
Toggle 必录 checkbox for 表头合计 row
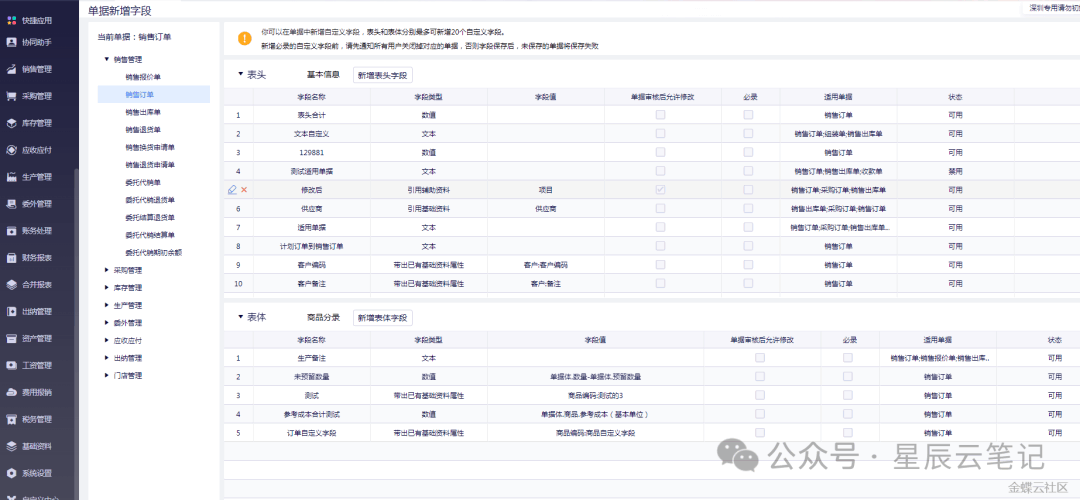[748, 115]
